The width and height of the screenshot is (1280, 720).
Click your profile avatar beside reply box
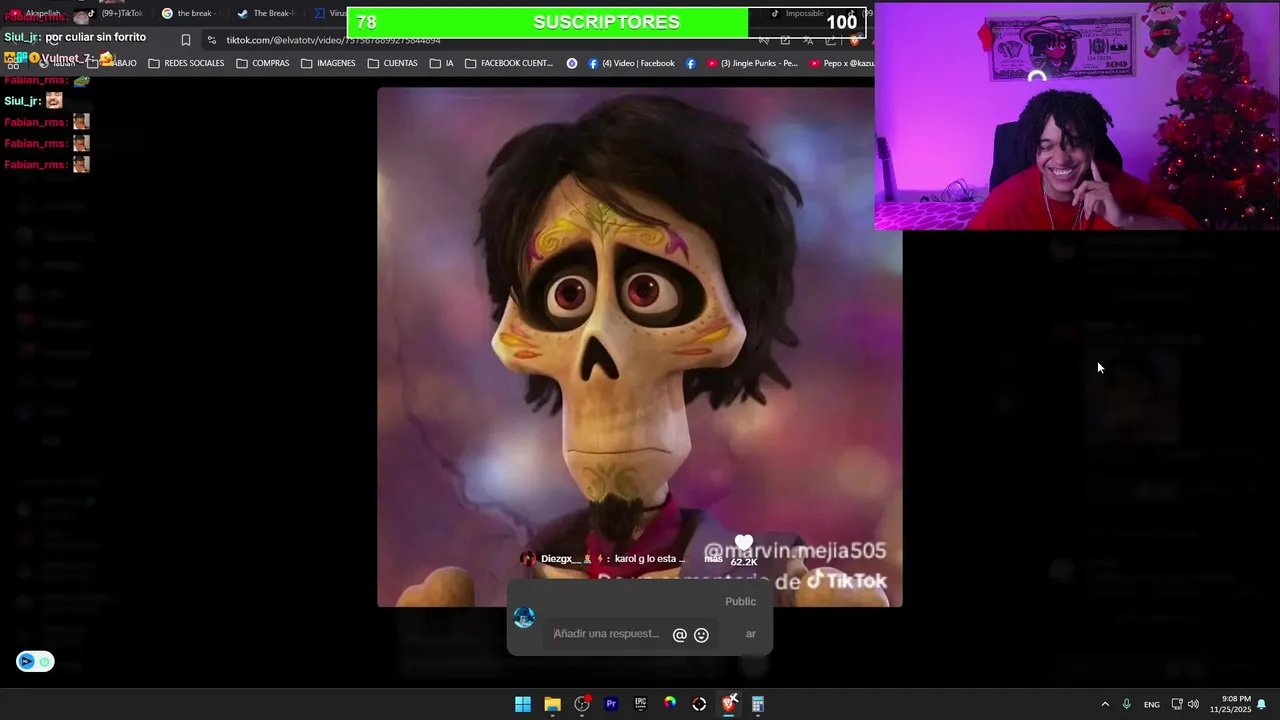[x=524, y=617]
